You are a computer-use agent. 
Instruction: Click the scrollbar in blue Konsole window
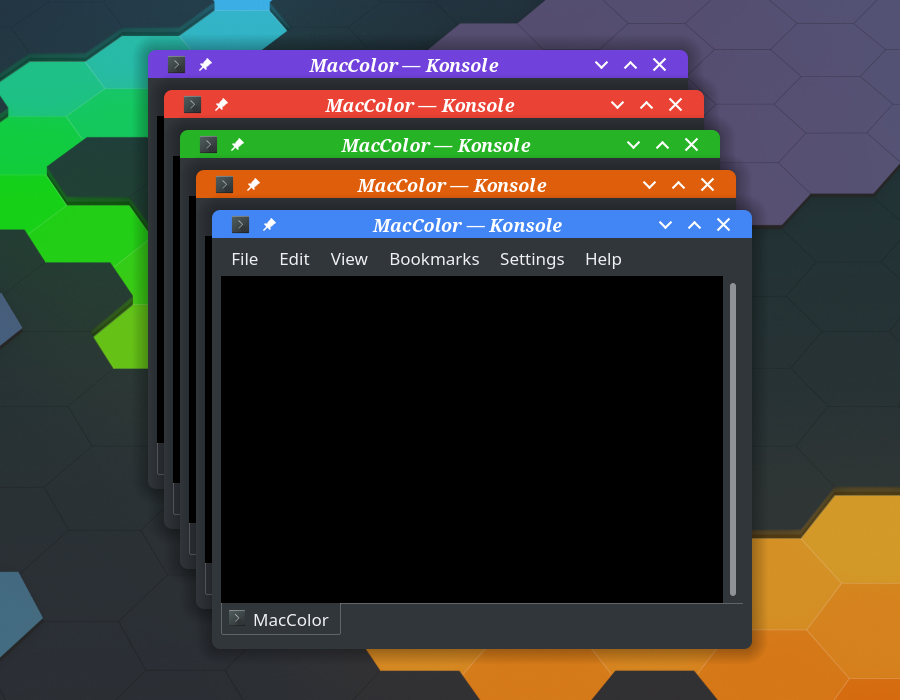coord(732,440)
